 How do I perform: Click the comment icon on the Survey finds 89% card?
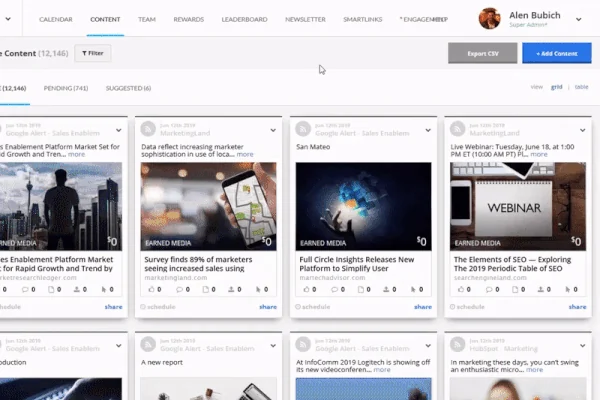tap(179, 289)
